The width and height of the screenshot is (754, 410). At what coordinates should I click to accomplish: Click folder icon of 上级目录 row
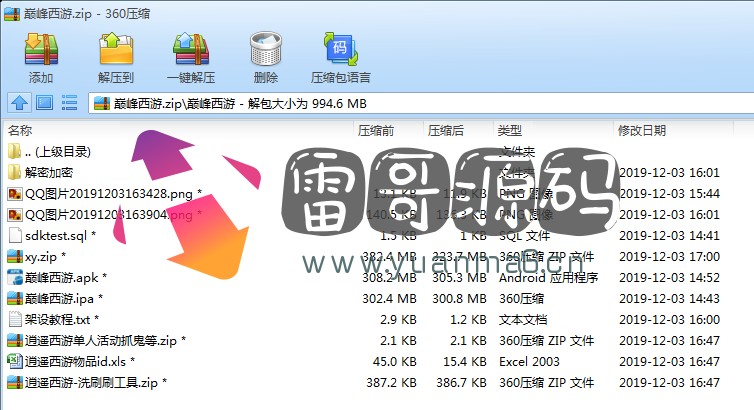[x=14, y=151]
